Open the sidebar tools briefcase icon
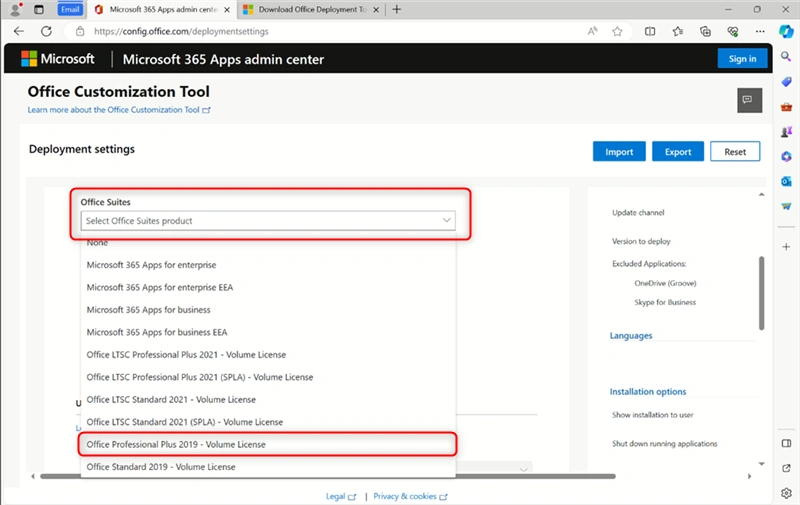The image size is (800, 505). click(x=786, y=107)
